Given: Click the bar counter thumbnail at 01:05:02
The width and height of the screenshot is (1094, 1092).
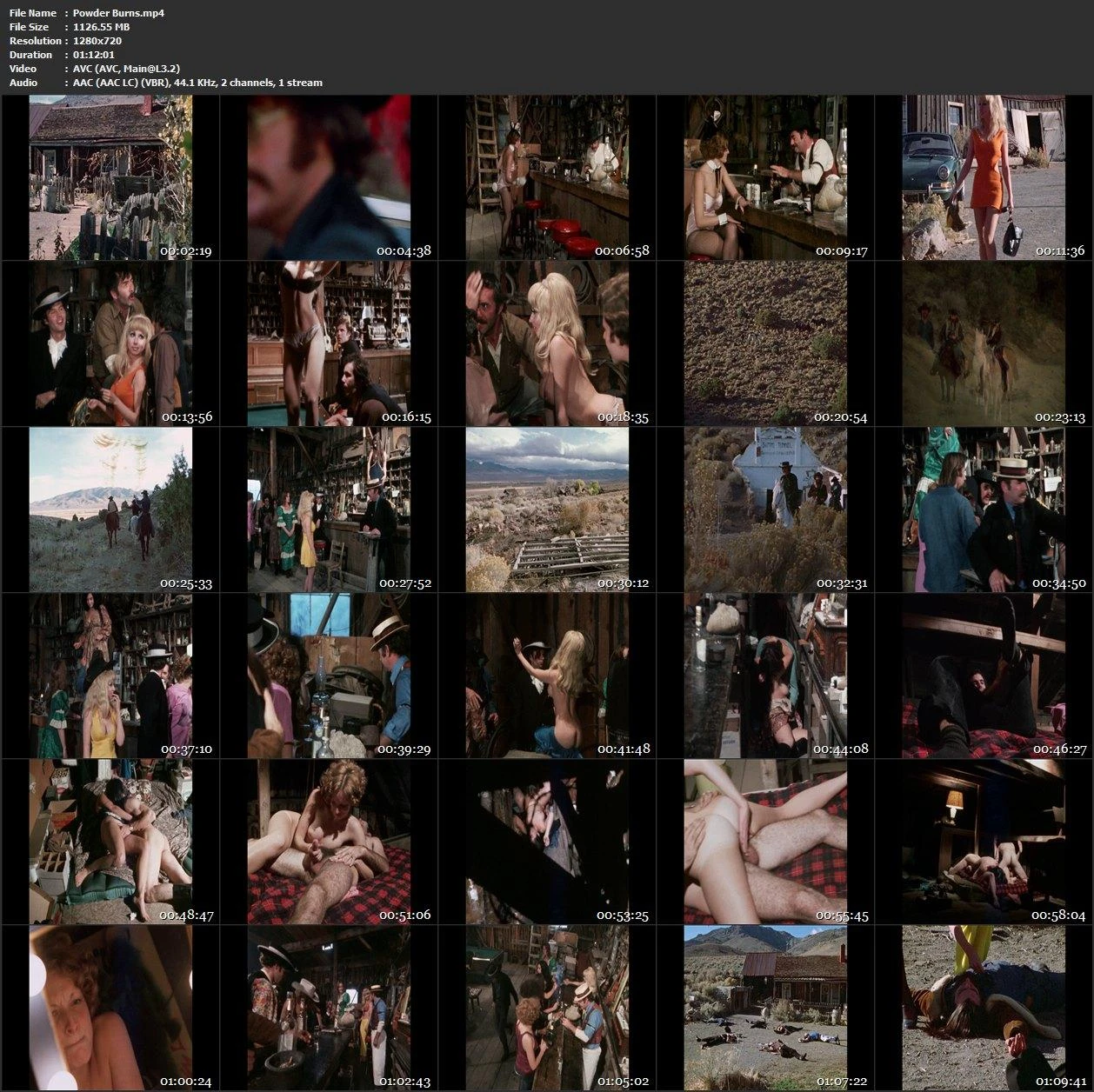Looking at the screenshot, I should coord(547,1008).
